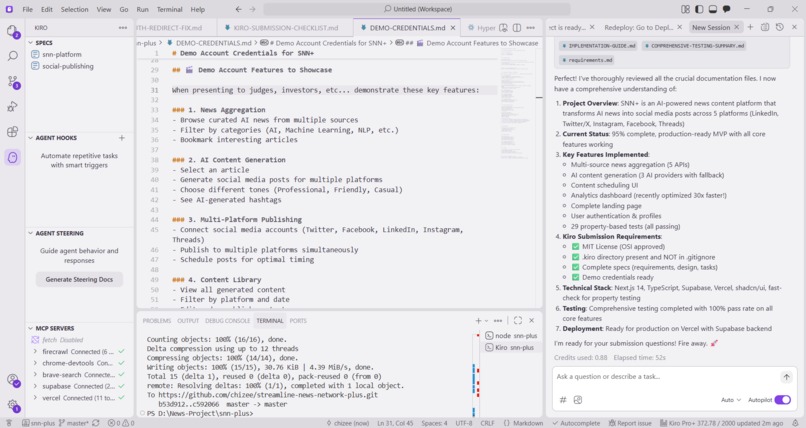
Task: Expand the brave-search MCP server
Action: click(x=35, y=375)
